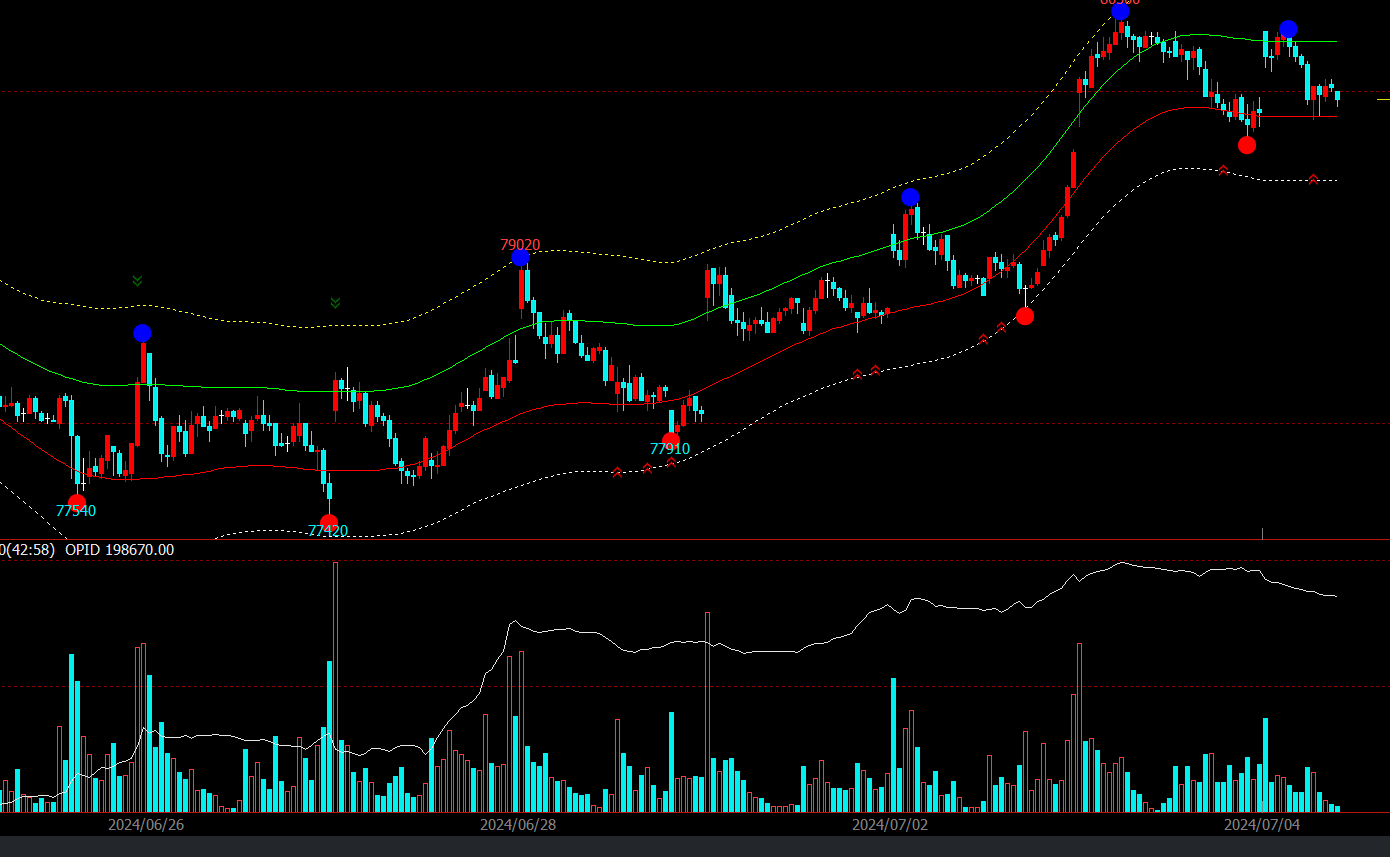Select the 2024/07/04 date label
Image resolution: width=1390 pixels, height=857 pixels.
(1263, 825)
